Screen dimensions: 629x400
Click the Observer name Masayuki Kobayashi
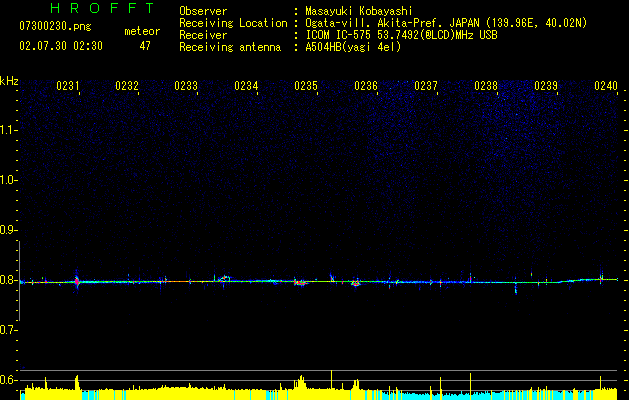(359, 11)
